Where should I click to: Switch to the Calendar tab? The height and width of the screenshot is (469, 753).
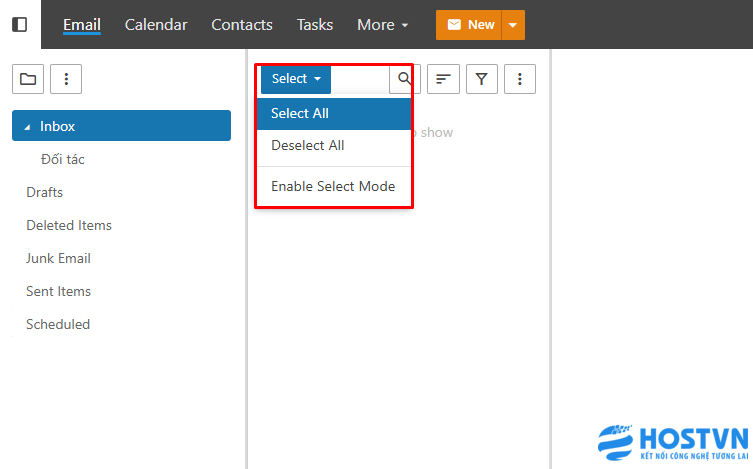[156, 24]
